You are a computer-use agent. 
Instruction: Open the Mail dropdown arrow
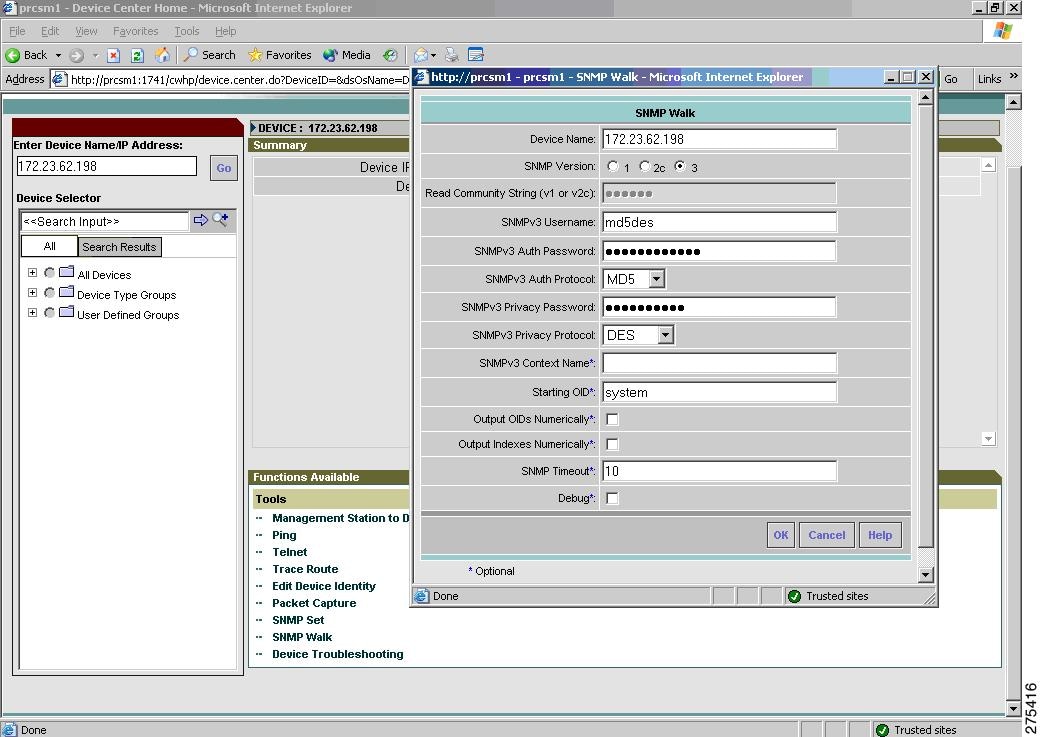[433, 56]
